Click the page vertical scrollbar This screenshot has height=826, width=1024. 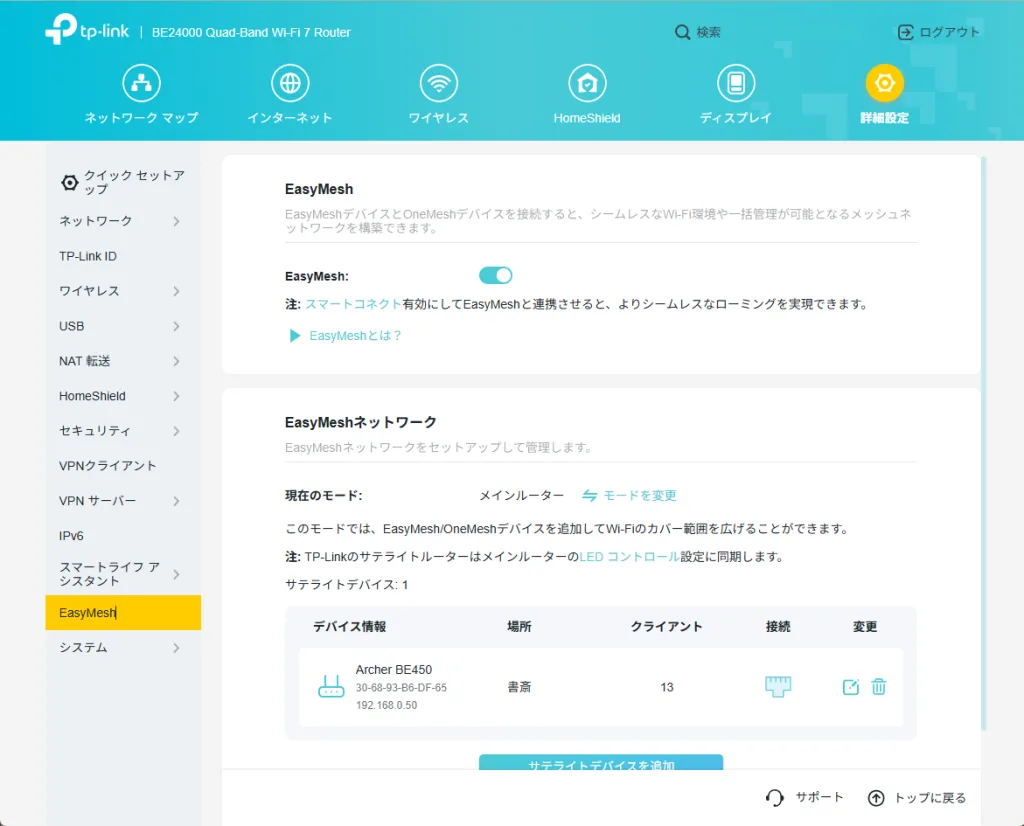[984, 444]
